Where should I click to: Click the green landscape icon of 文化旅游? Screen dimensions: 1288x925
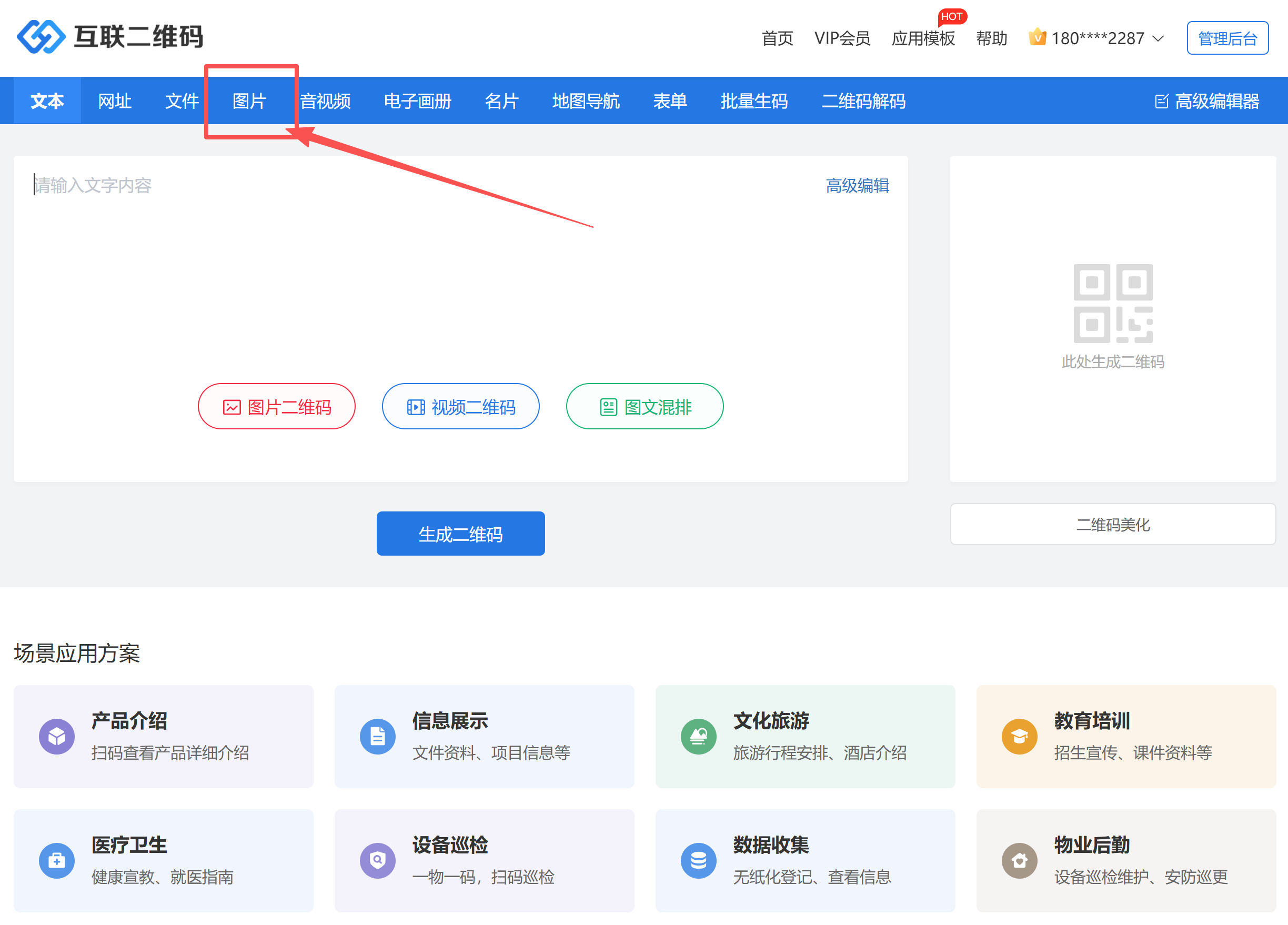(699, 737)
